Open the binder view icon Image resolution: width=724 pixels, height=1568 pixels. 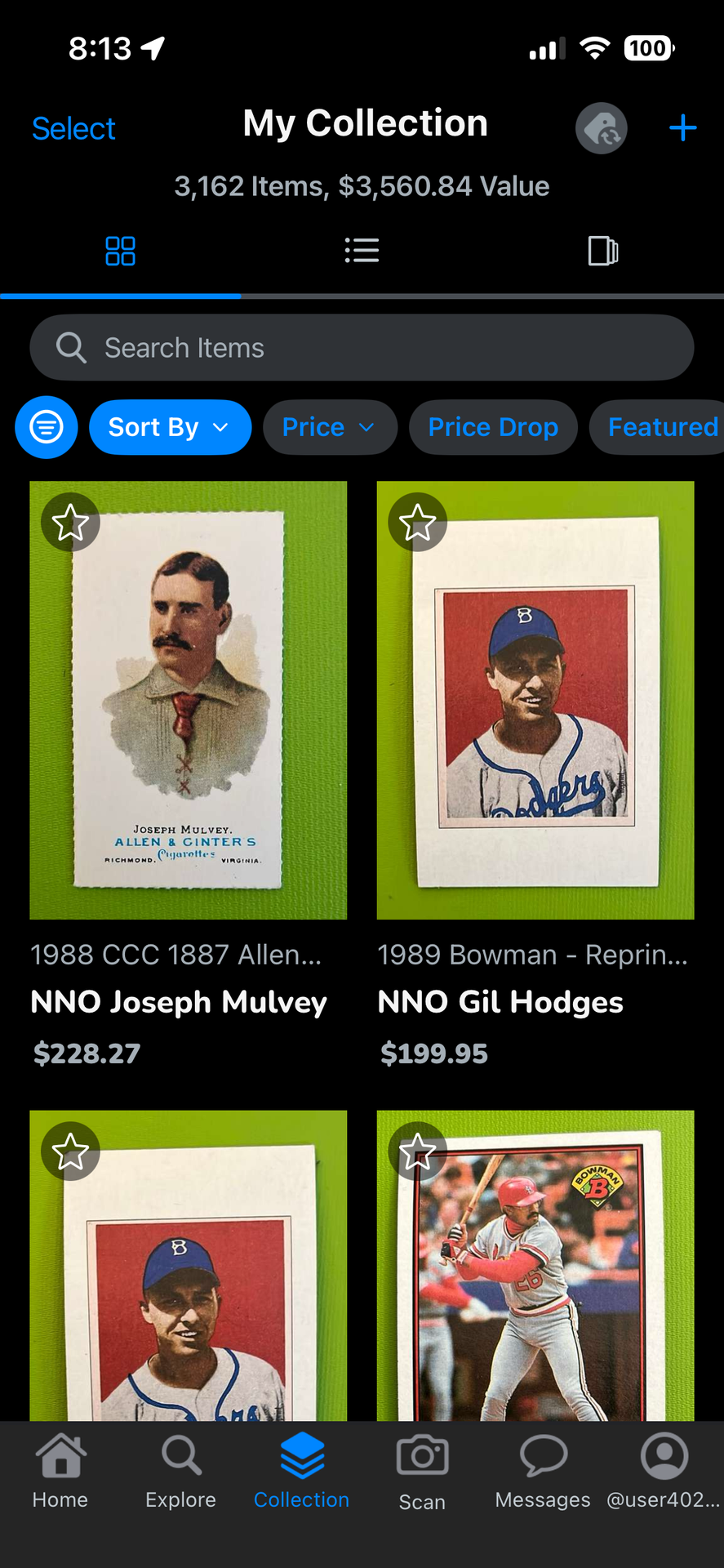pyautogui.click(x=603, y=251)
